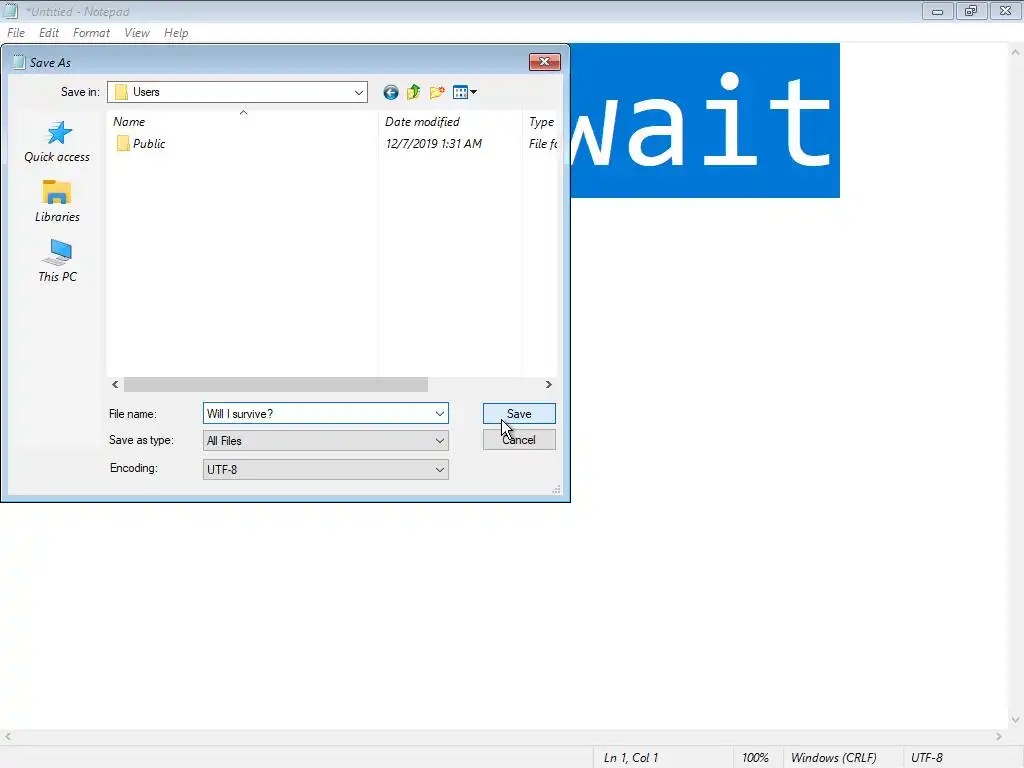Screen dimensions: 1024x768
Task: Open the View menu in Notepad
Action: tap(136, 33)
